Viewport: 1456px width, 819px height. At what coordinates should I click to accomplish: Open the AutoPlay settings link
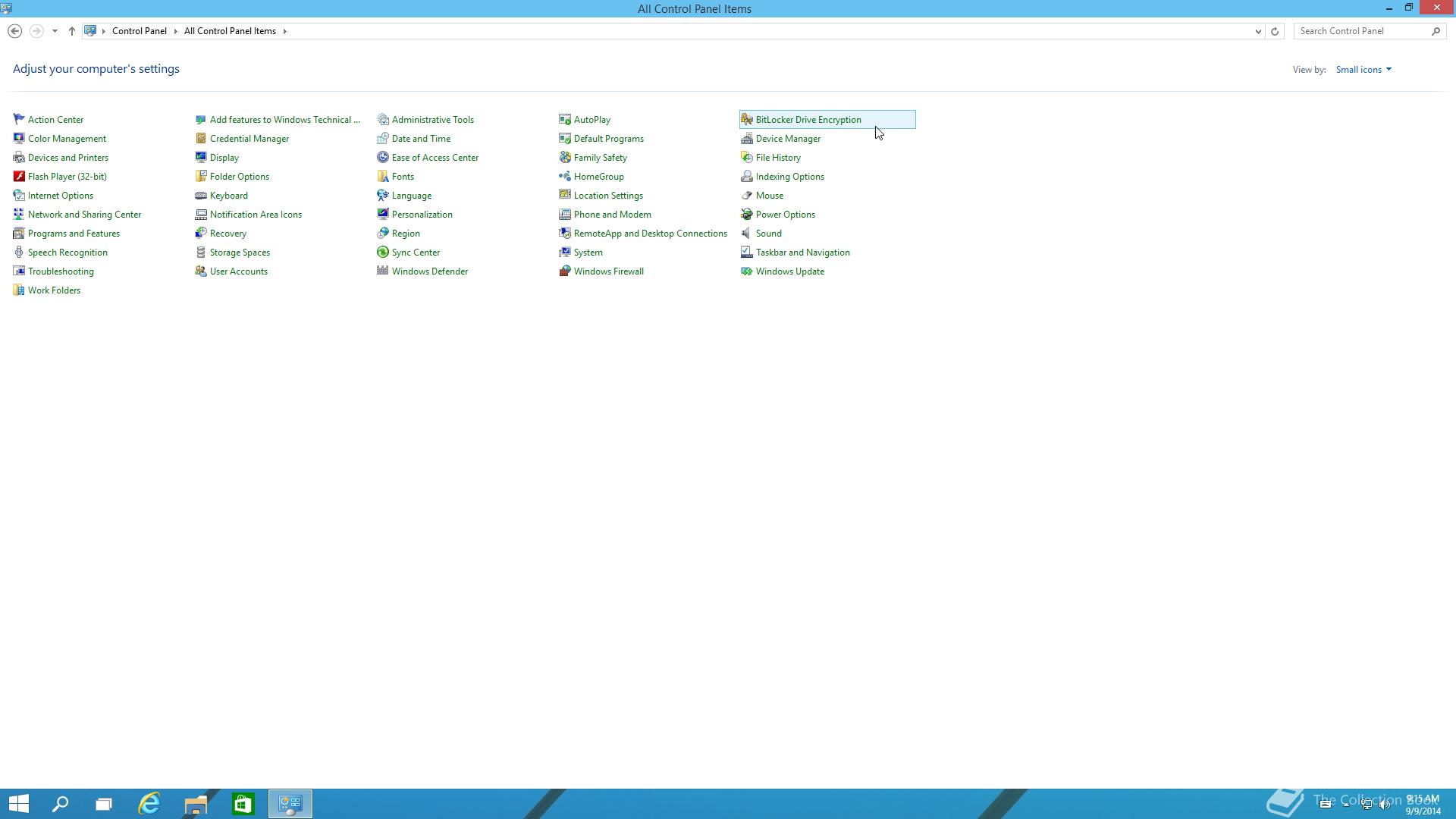click(x=591, y=119)
